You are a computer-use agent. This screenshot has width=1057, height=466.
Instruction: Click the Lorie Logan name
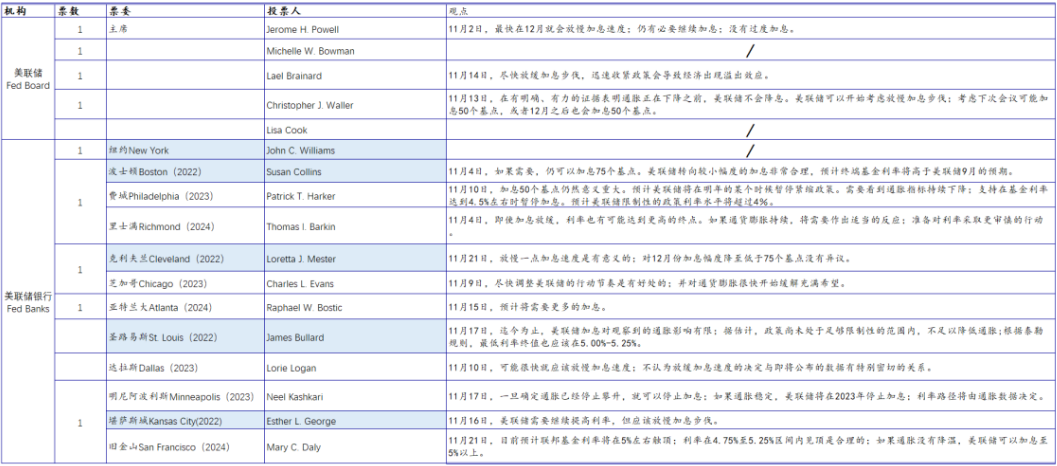pyautogui.click(x=291, y=369)
